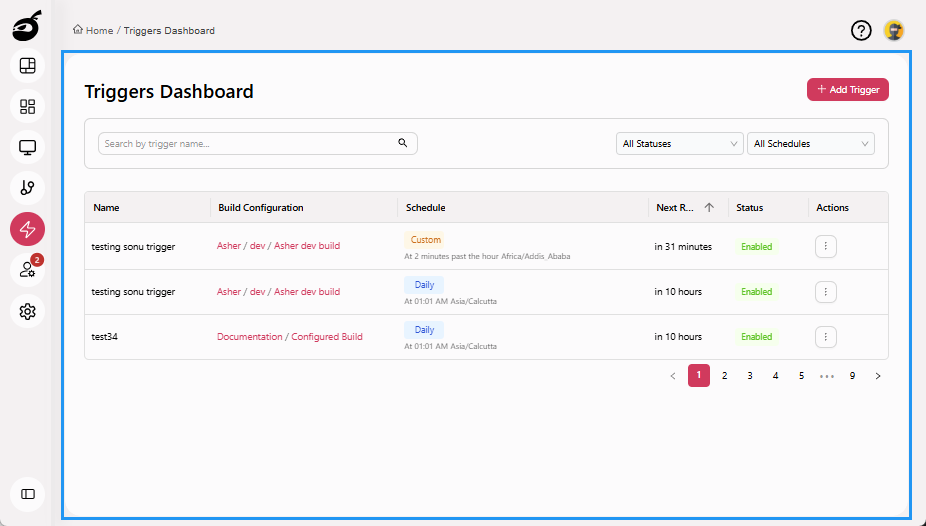This screenshot has height=526, width=926.
Task: Open actions menu for test34 row
Action: (825, 337)
